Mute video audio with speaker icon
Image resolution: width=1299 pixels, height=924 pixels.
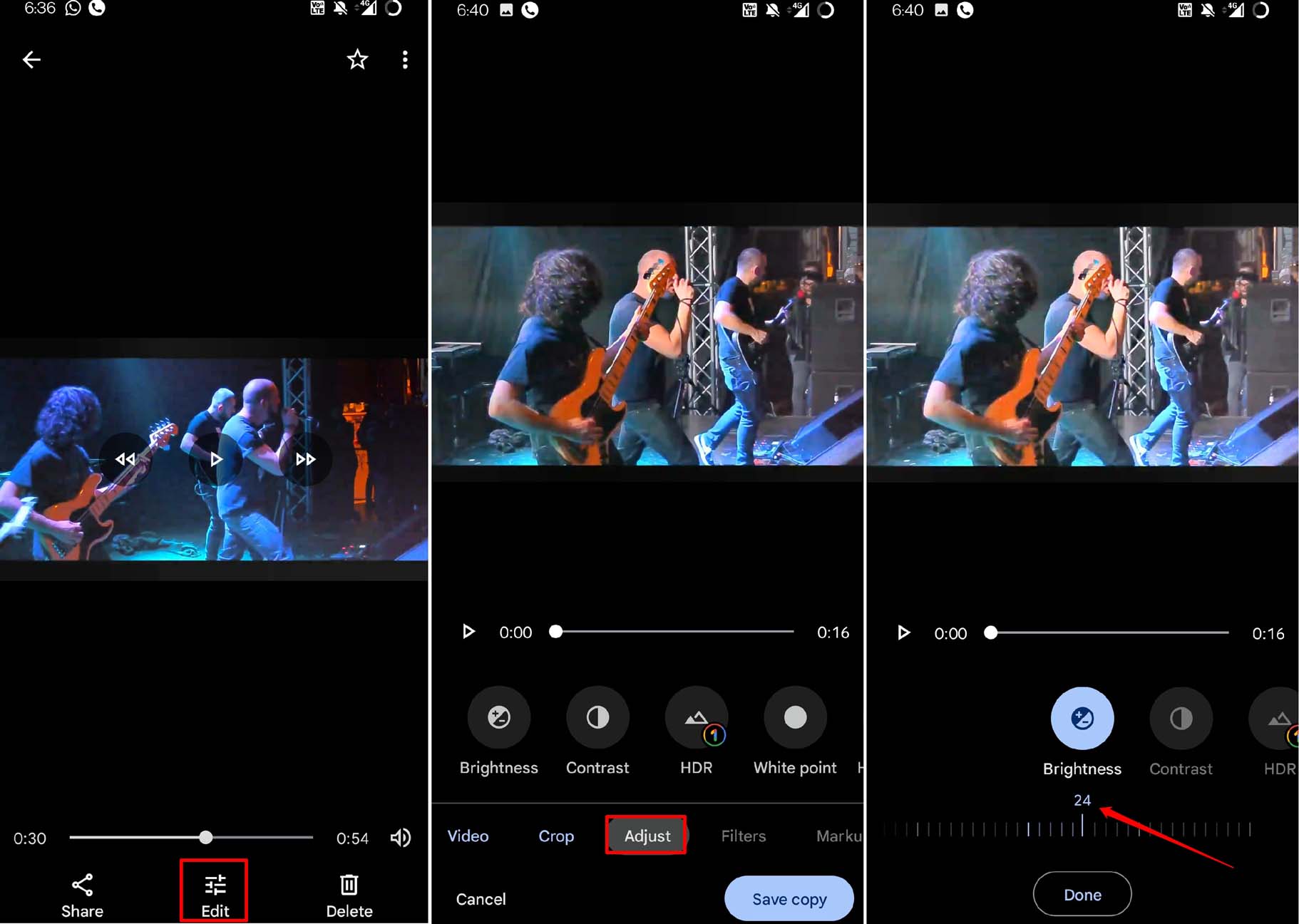[x=400, y=838]
